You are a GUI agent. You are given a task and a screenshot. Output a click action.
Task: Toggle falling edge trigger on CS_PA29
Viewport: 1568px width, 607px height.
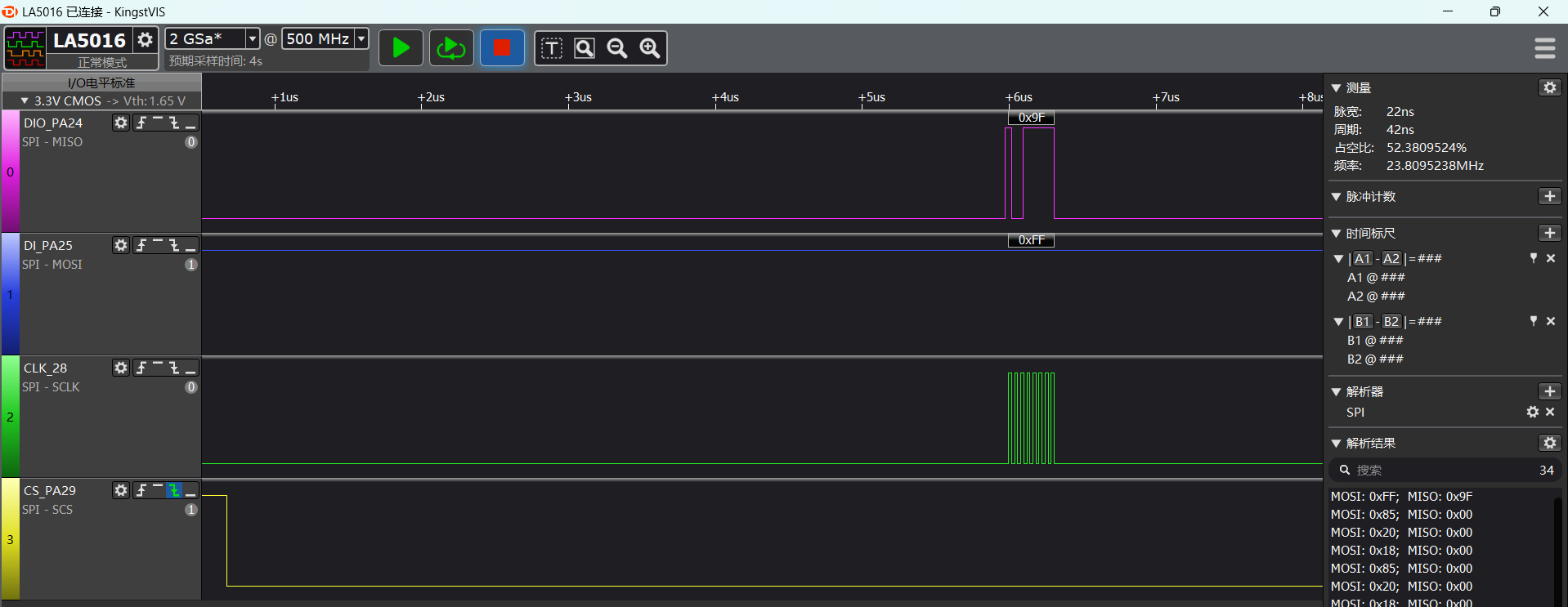point(174,490)
